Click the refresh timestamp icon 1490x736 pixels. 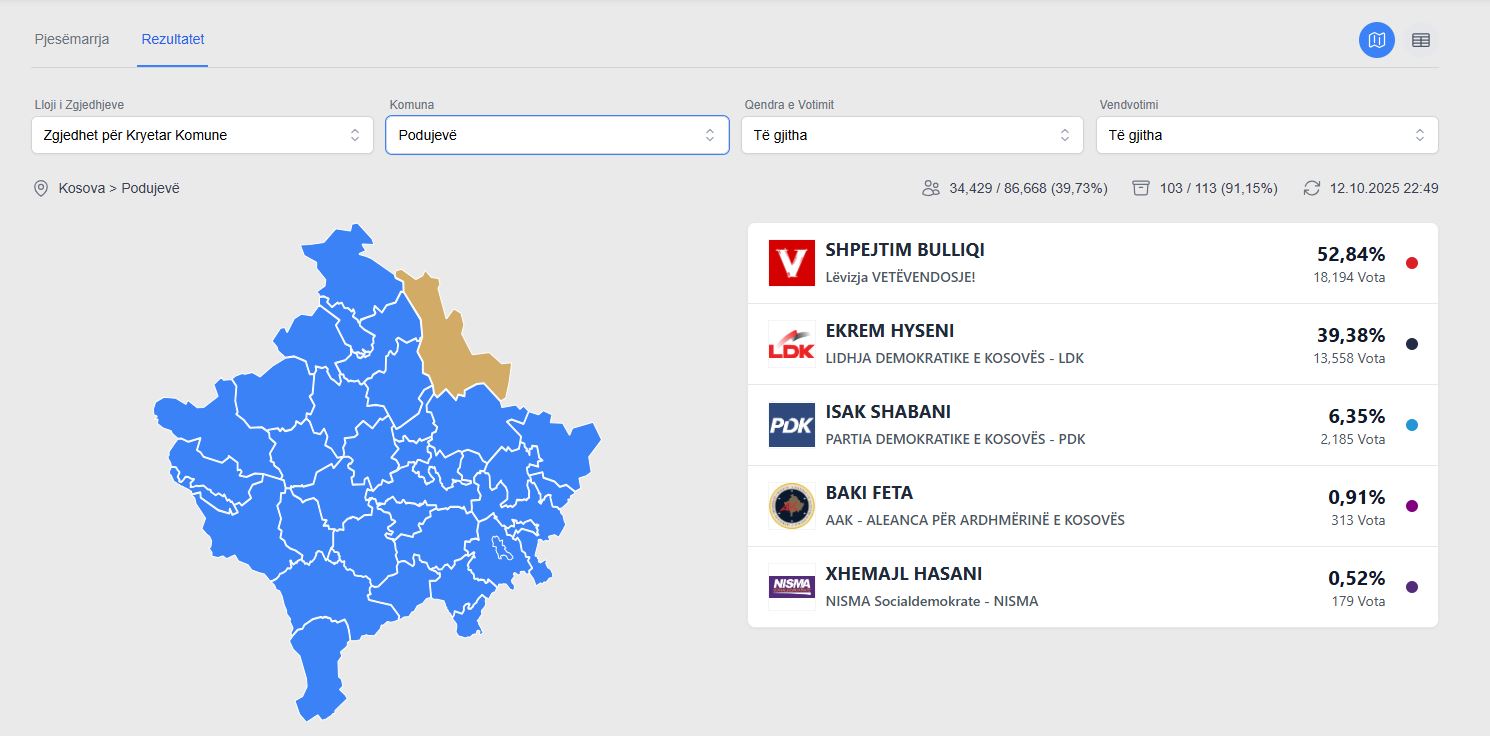[1312, 188]
